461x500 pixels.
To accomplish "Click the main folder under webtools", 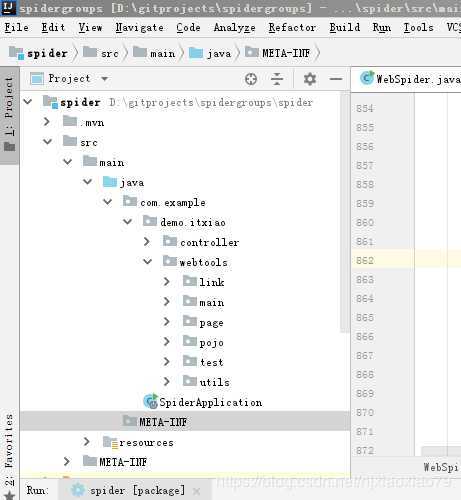I will coord(204,302).
